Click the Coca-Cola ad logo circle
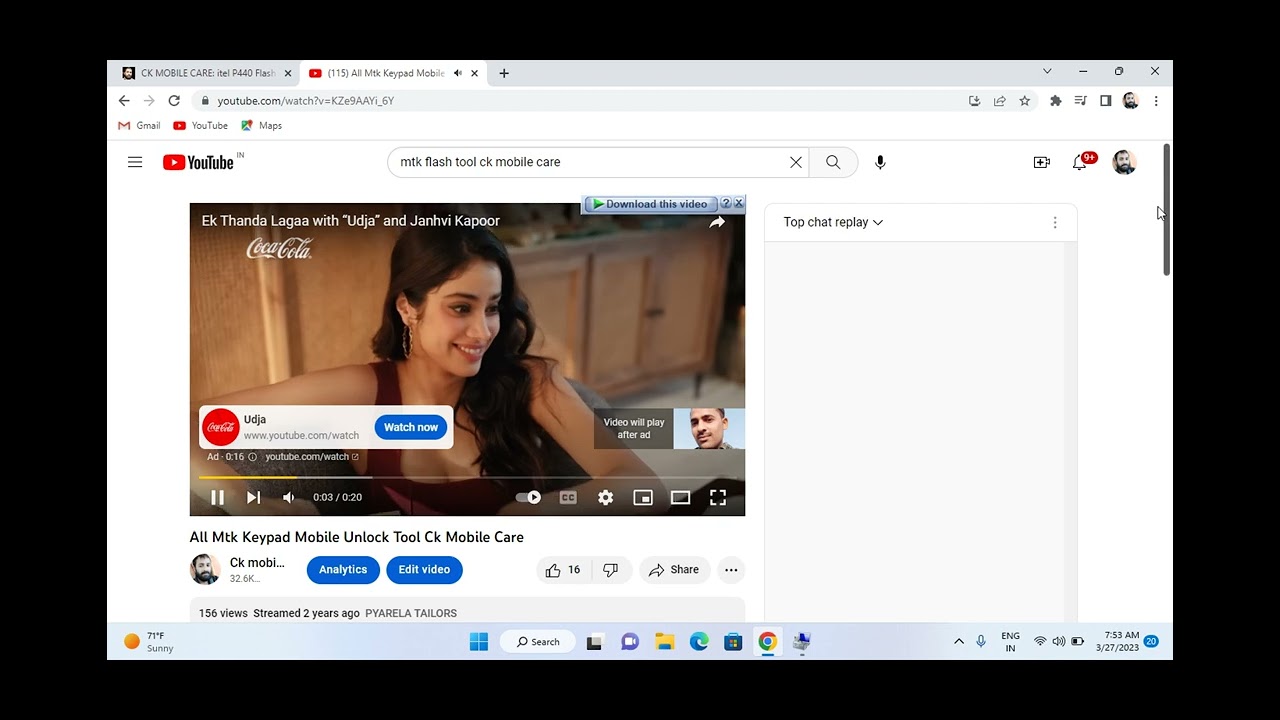Viewport: 1280px width, 720px height. [221, 427]
